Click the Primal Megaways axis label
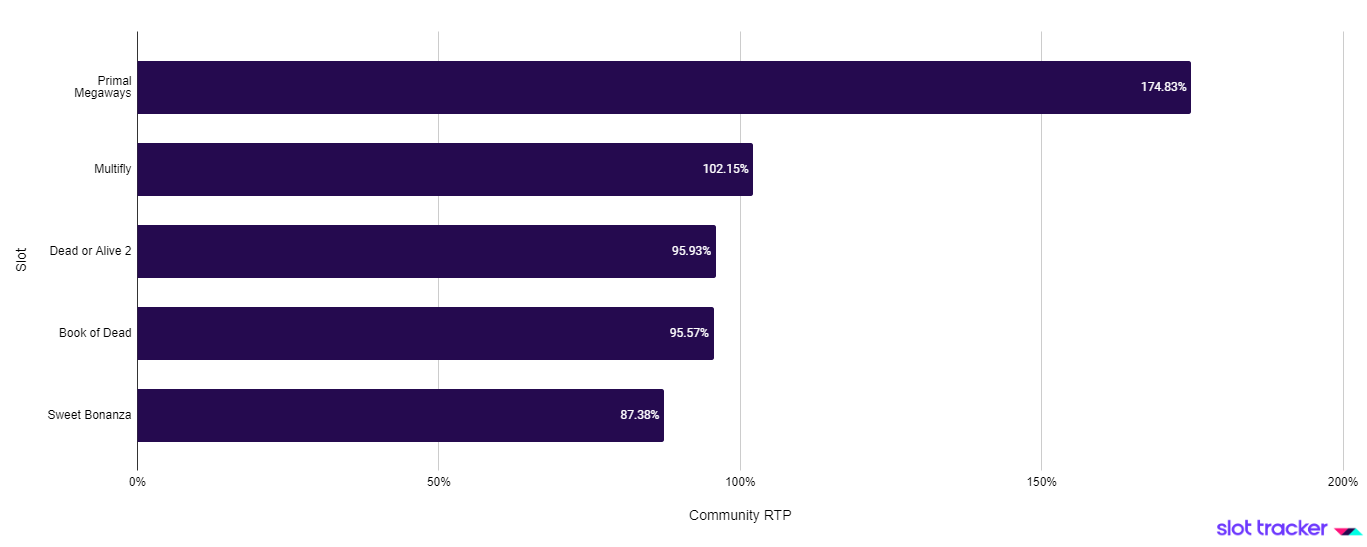 click(102, 87)
